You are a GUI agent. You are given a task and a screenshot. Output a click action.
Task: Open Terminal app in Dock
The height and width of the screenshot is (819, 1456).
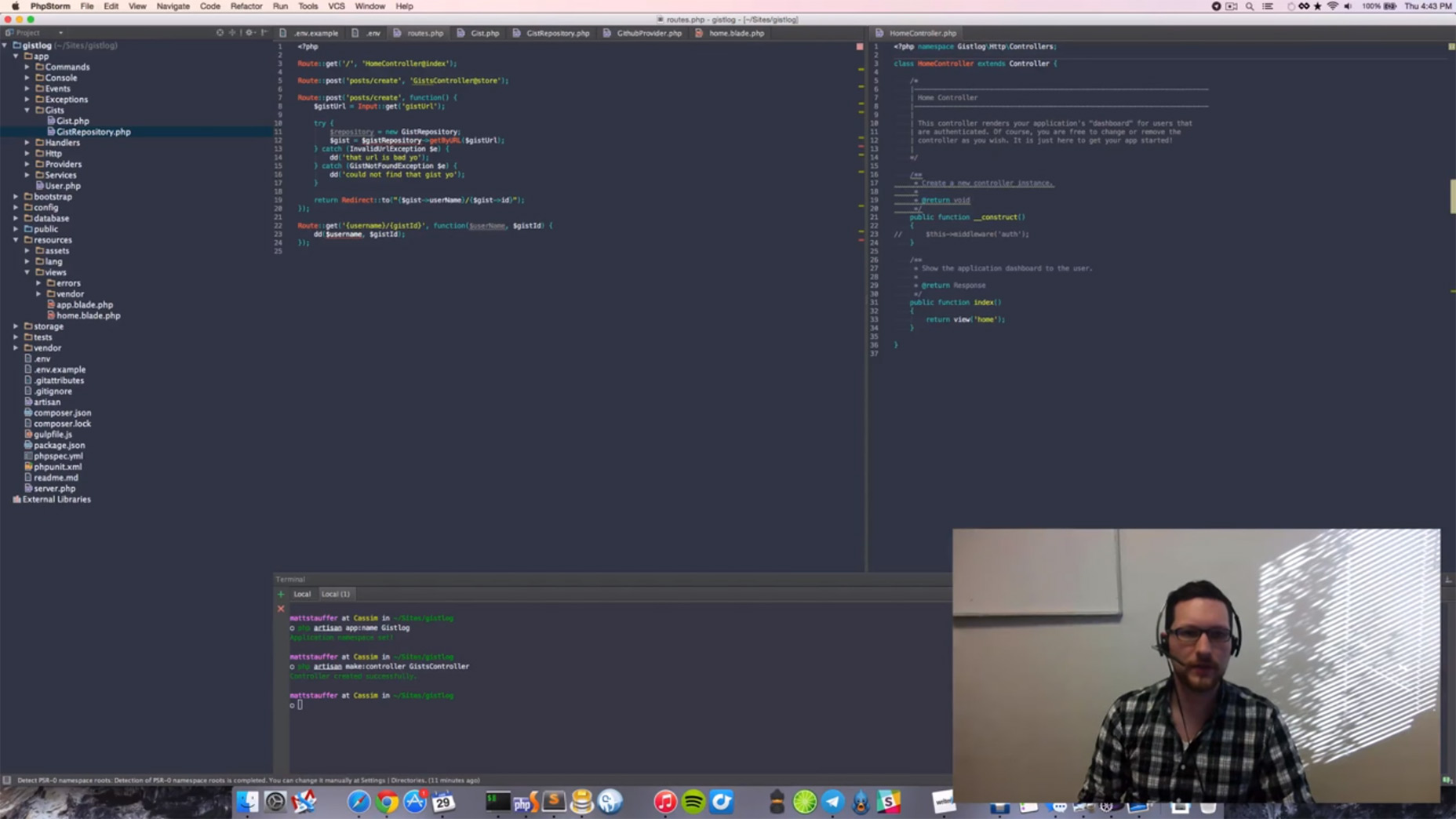coord(497,802)
